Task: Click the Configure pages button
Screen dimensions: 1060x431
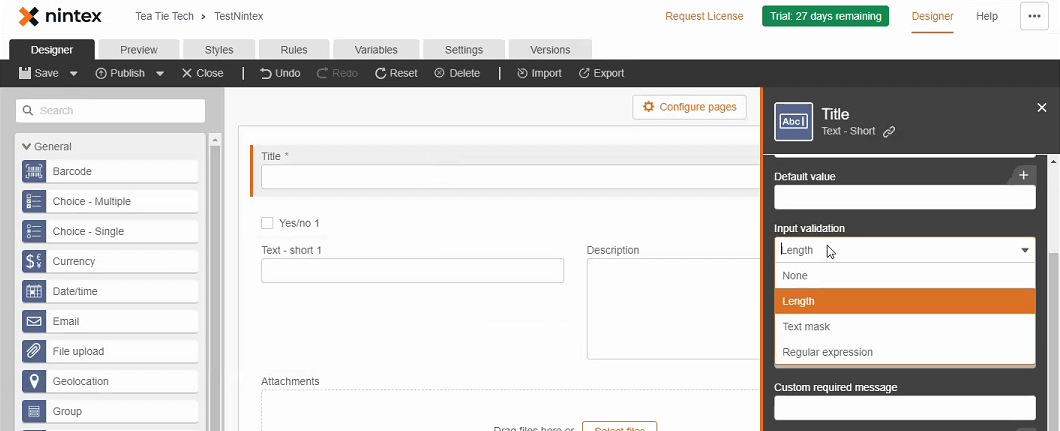Action: coord(690,107)
